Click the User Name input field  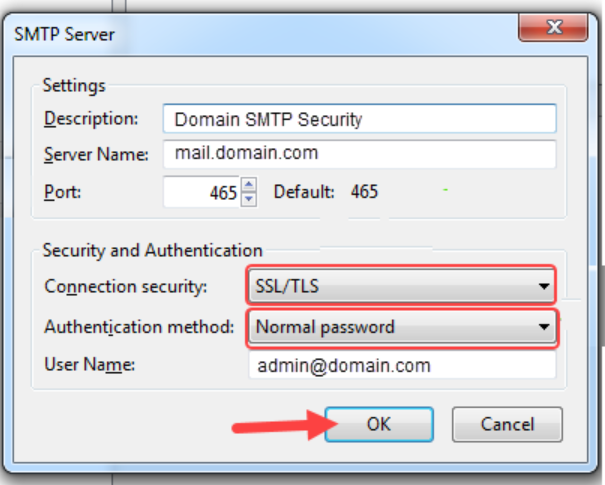(401, 365)
